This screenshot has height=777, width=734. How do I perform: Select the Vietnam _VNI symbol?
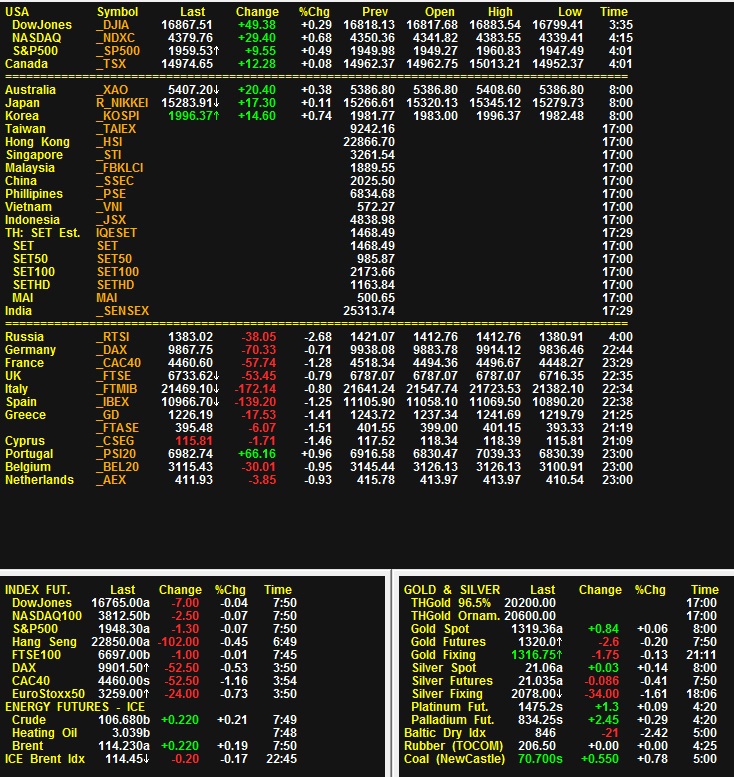(110, 207)
